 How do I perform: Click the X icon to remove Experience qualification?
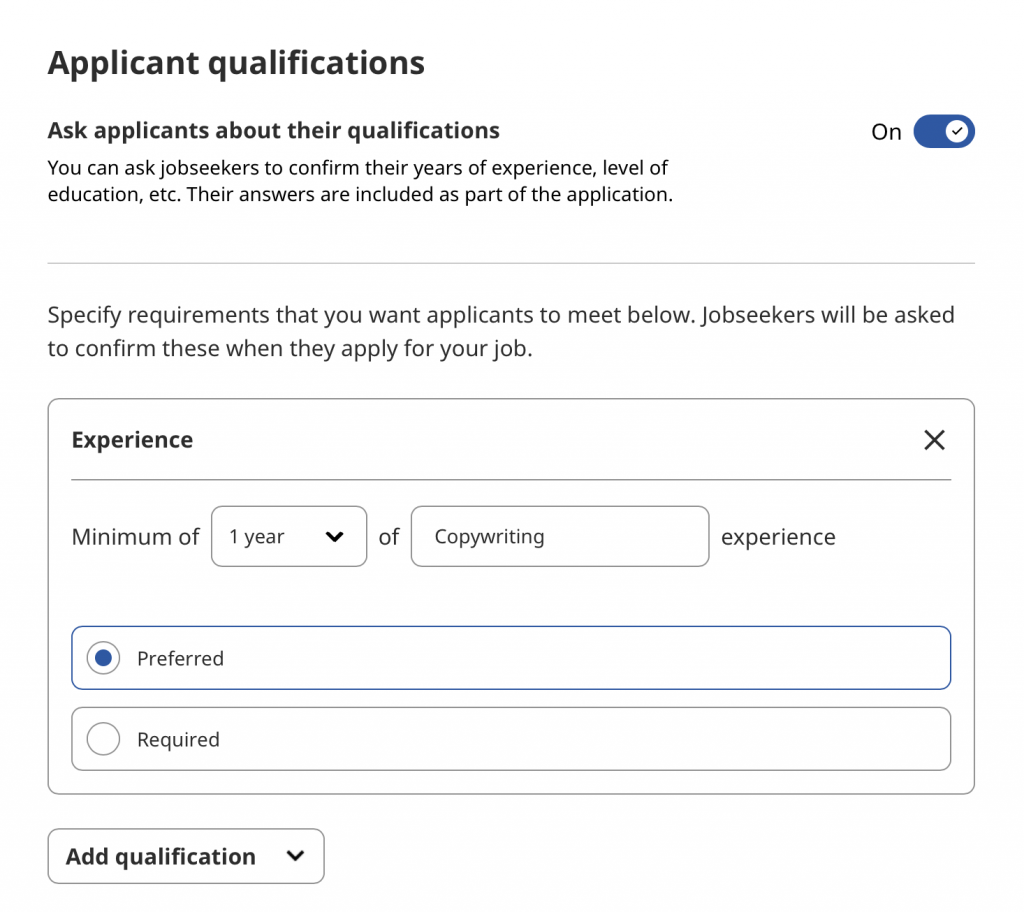point(934,439)
